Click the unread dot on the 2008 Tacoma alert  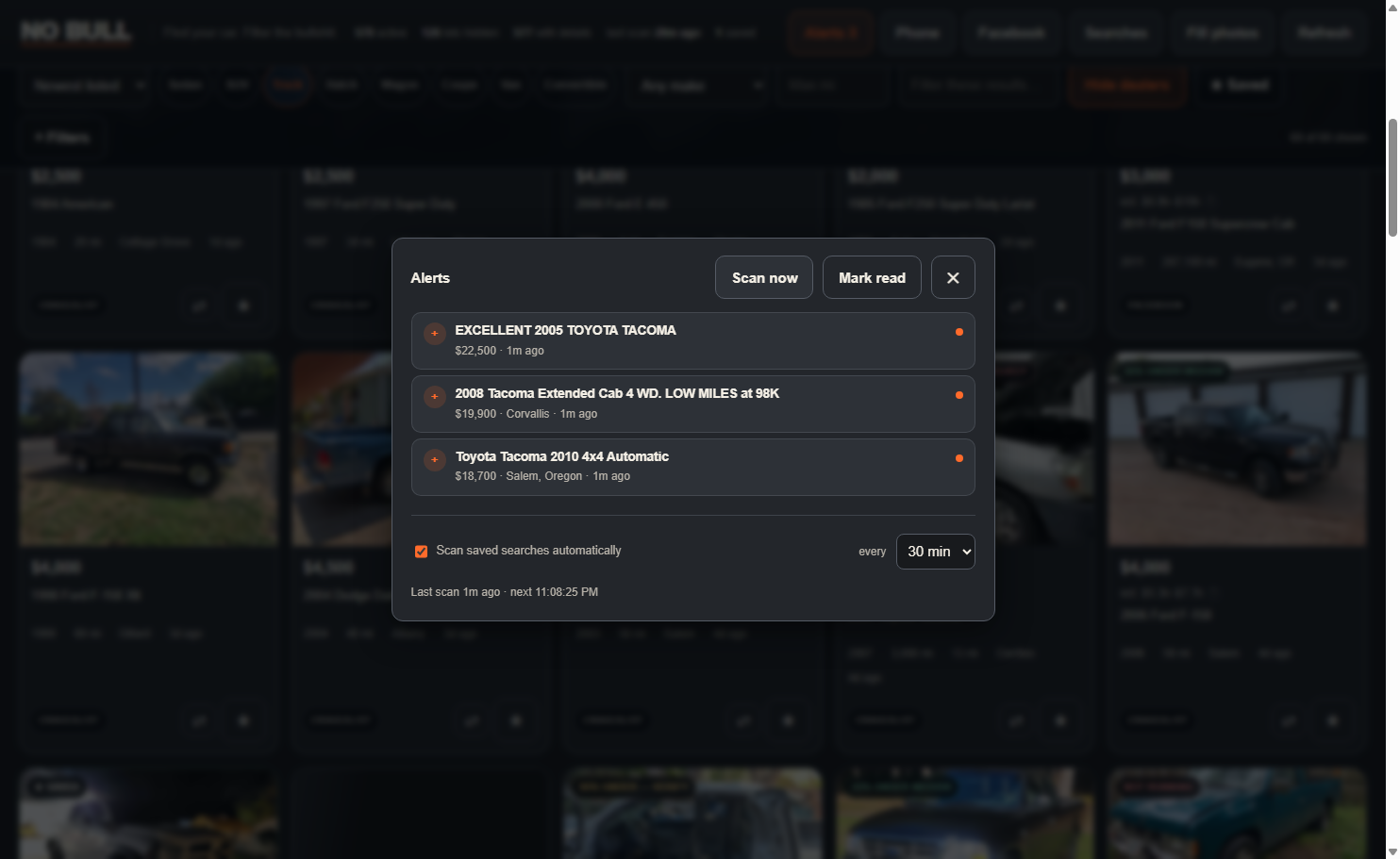point(959,395)
